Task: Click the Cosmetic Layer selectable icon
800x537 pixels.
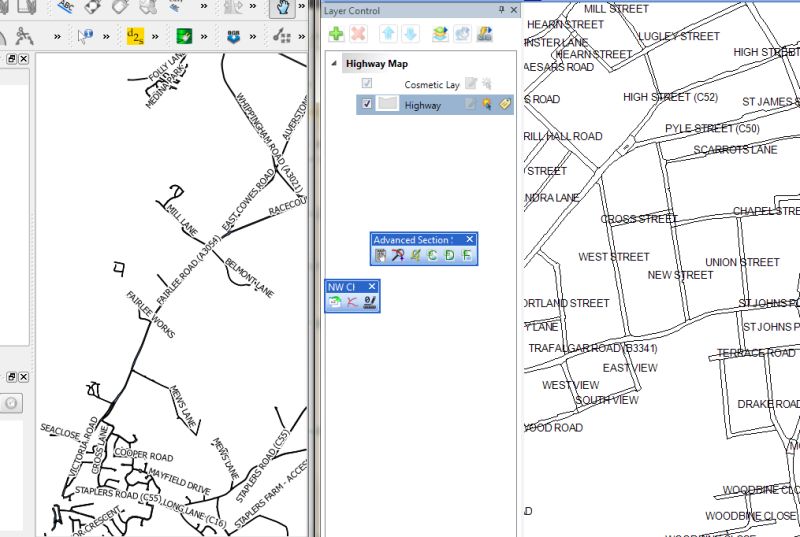Action: 487,84
